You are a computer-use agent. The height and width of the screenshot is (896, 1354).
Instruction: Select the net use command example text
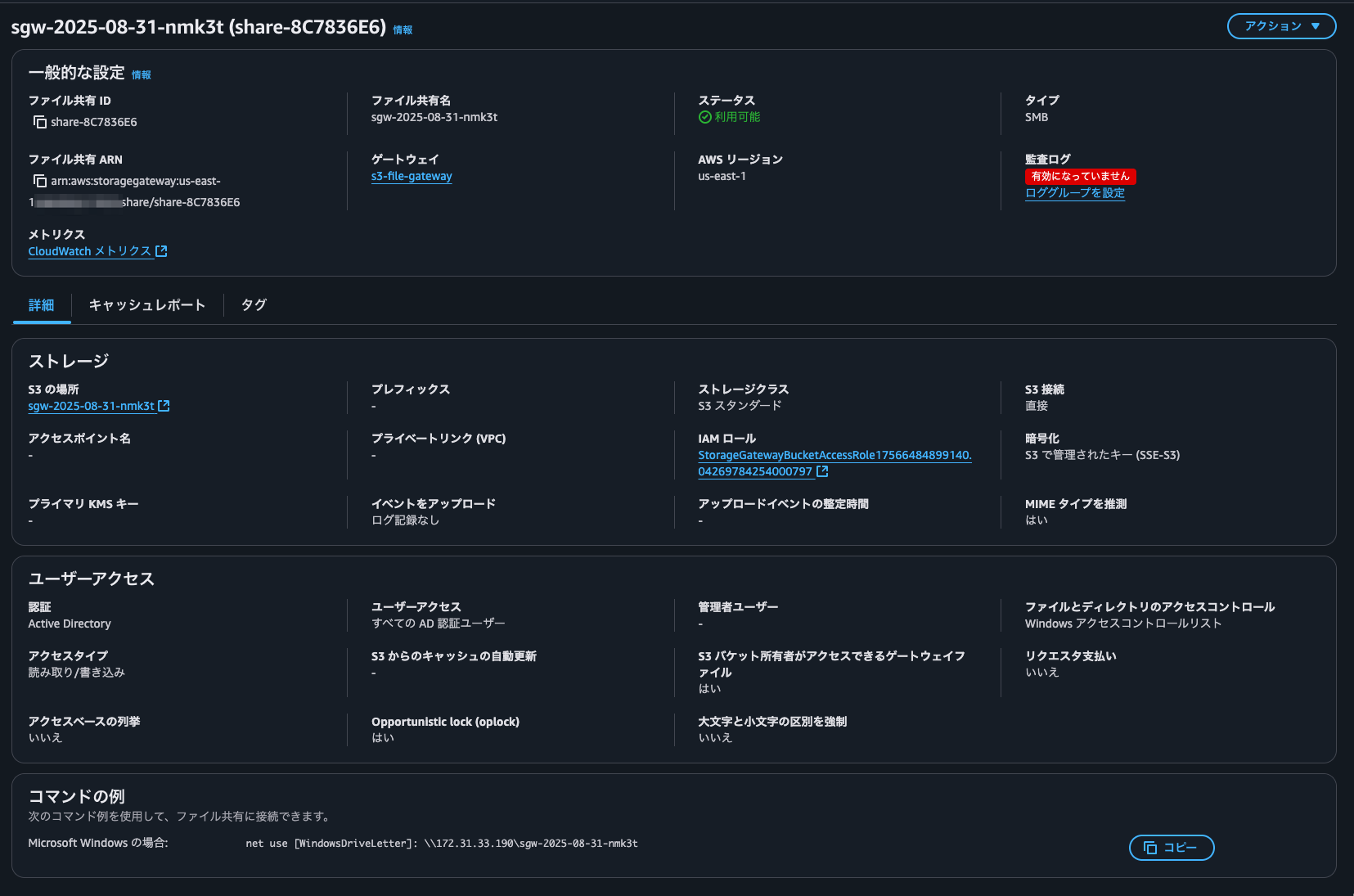[442, 844]
